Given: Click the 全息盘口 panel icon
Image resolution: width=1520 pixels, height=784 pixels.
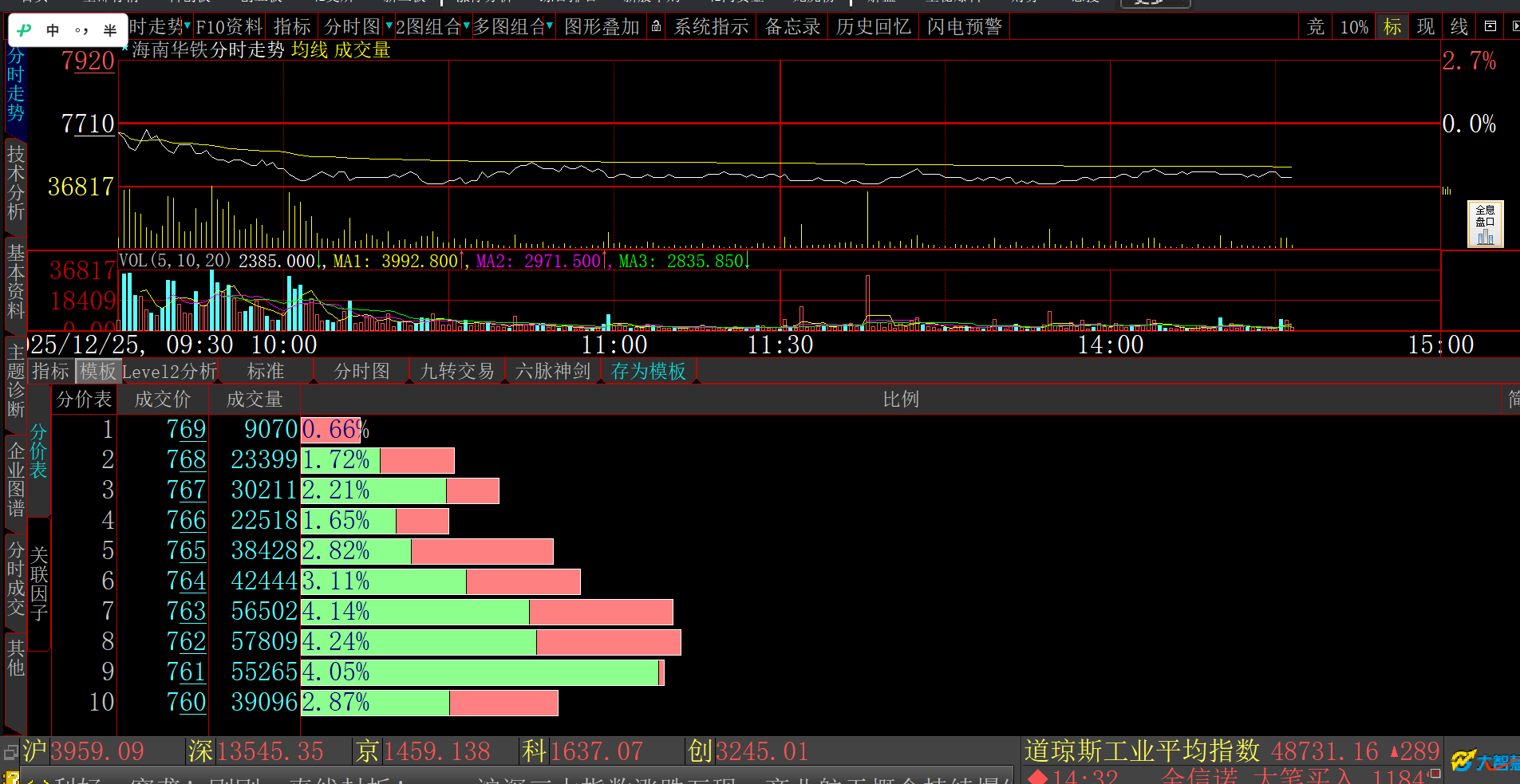Looking at the screenshot, I should tap(1485, 224).
